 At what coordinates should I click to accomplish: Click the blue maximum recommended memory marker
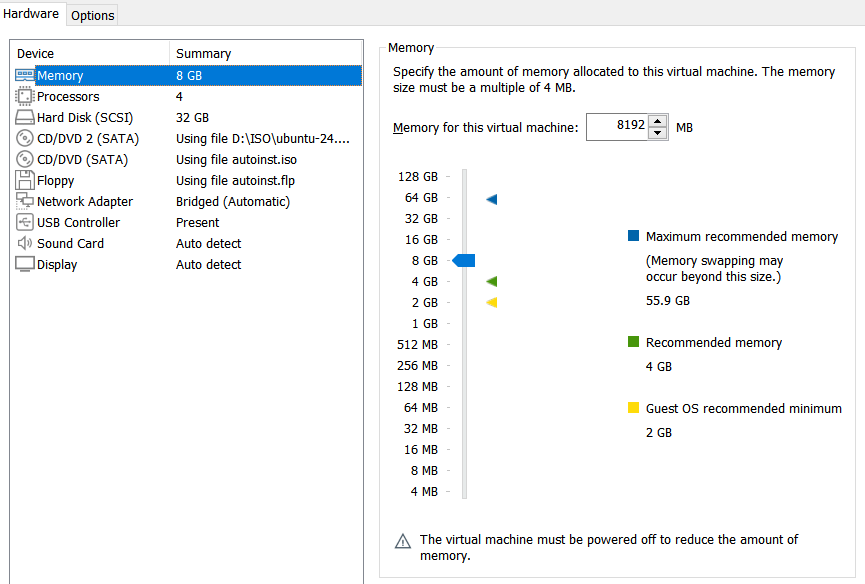tap(491, 199)
